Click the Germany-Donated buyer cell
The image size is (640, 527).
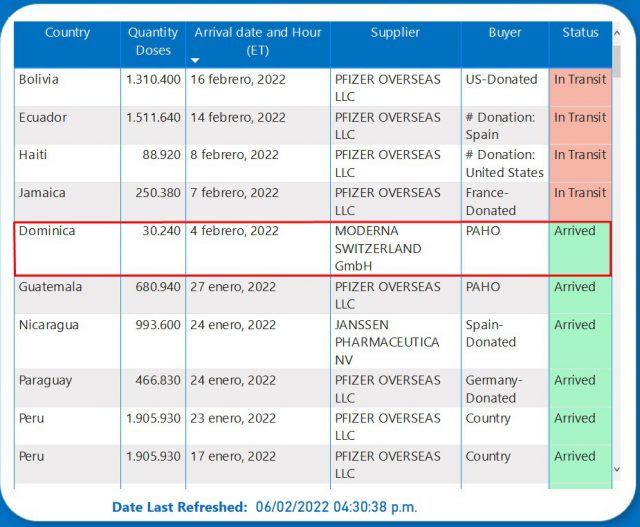(494, 389)
